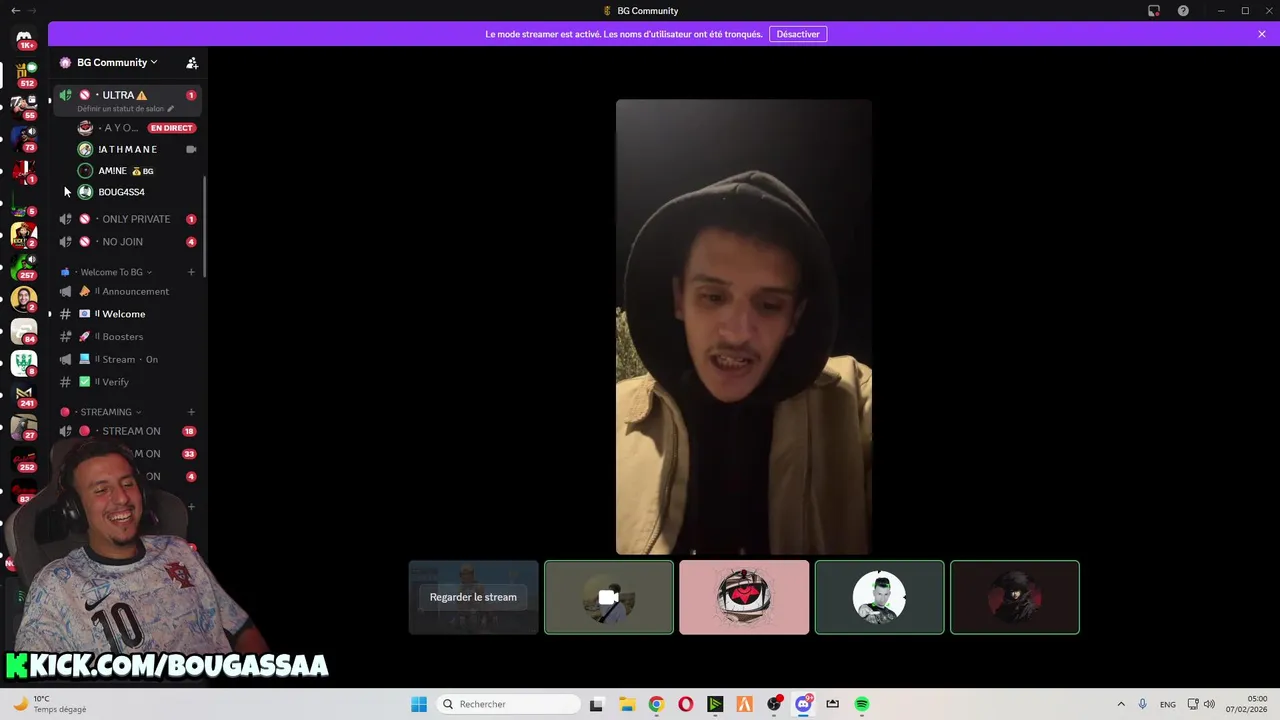
Task: Open the server showing badge 73
Action: (x=24, y=137)
